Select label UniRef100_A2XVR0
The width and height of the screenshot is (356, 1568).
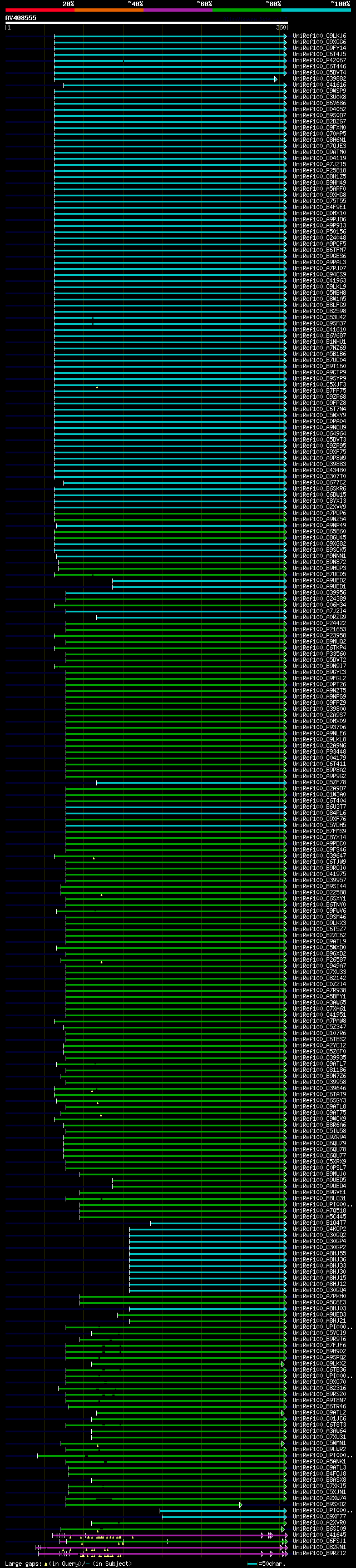pos(319,1522)
